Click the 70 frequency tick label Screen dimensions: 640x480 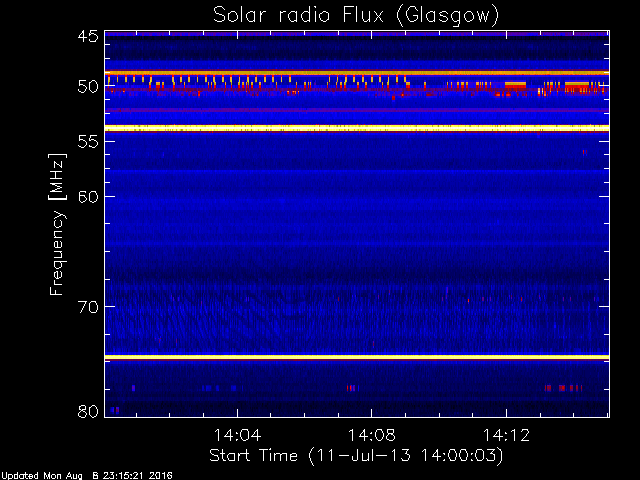point(88,307)
